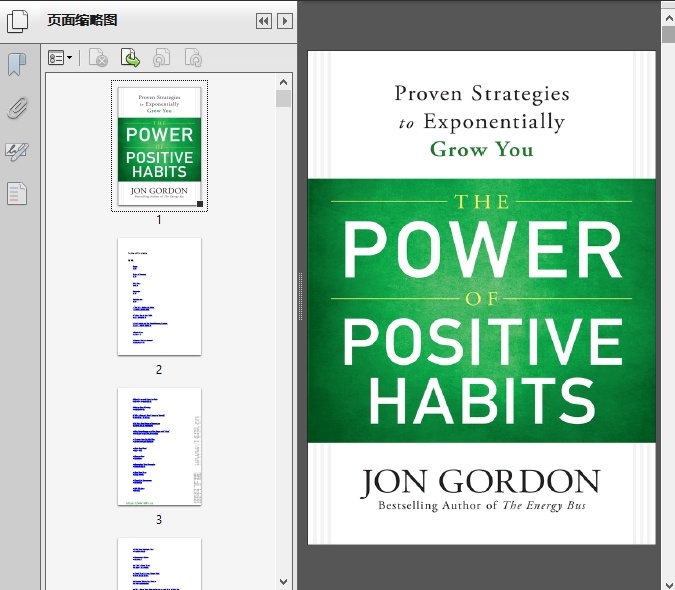Open the thumbnail options dropdown menu
Image resolution: width=675 pixels, height=590 pixels.
[60, 58]
